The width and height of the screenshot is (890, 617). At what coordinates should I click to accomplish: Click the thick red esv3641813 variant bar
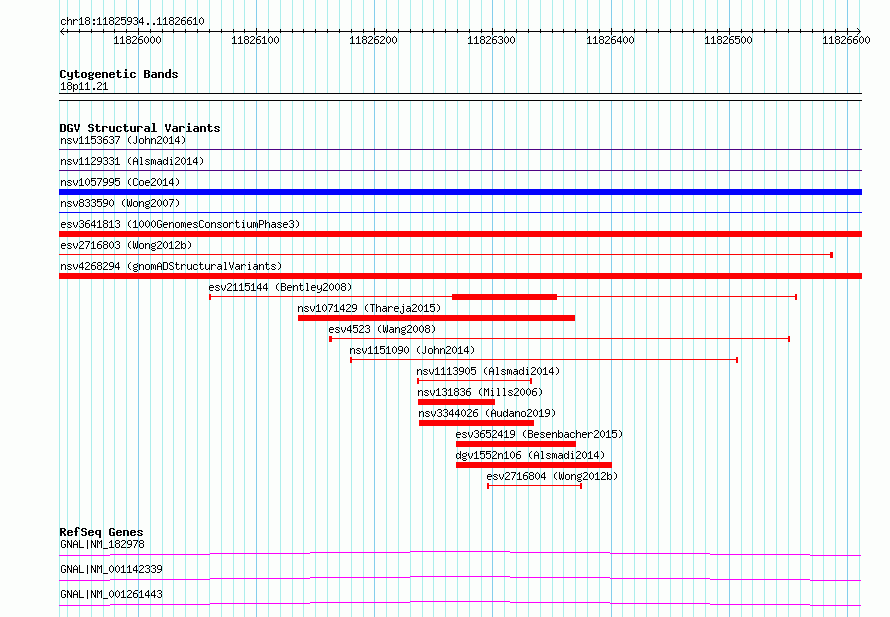tap(460, 234)
